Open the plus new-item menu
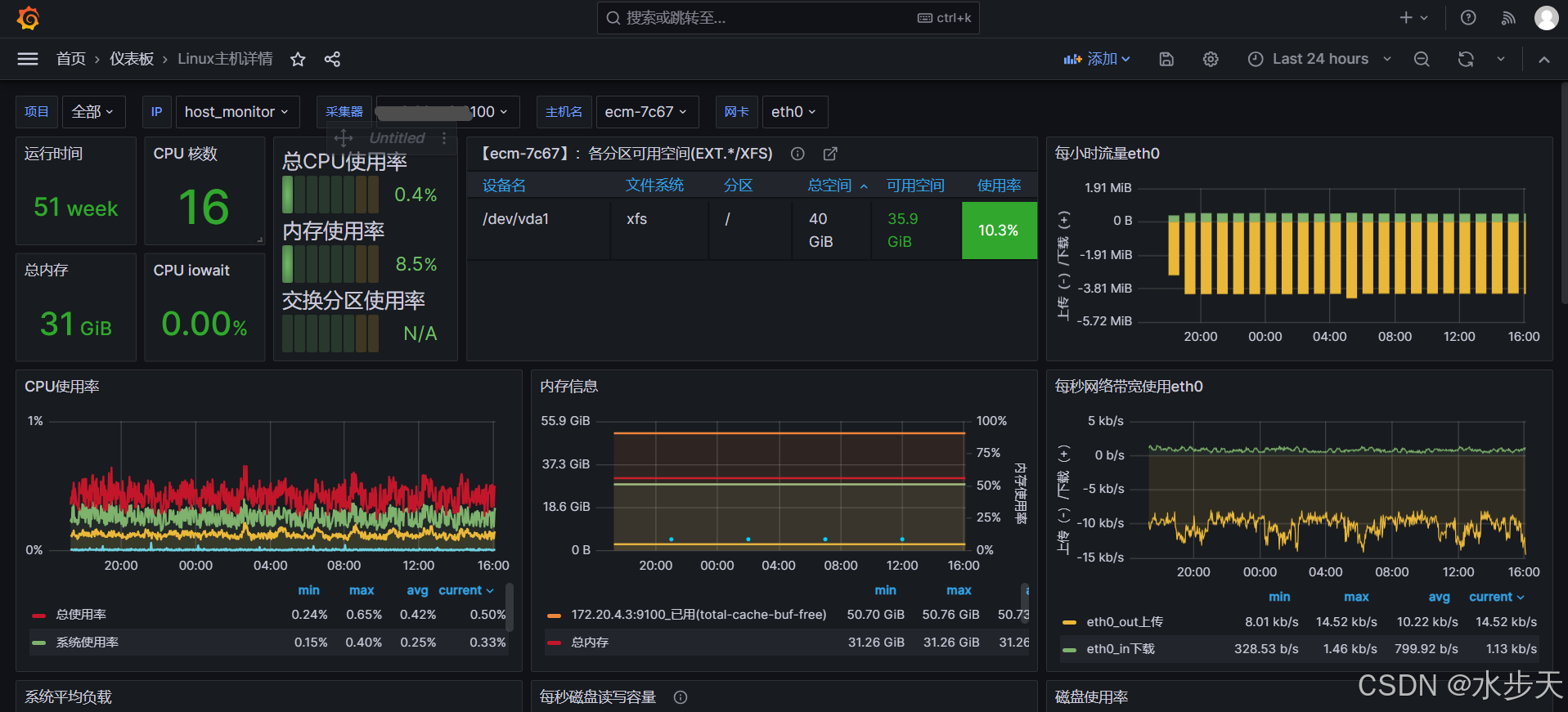 pyautogui.click(x=1413, y=18)
